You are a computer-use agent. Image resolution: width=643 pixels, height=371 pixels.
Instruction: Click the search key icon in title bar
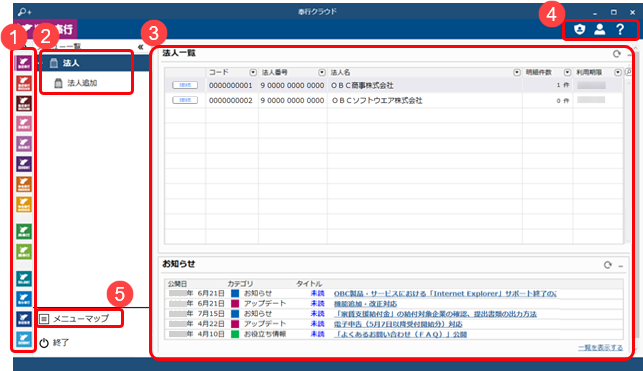pyautogui.click(x=25, y=12)
